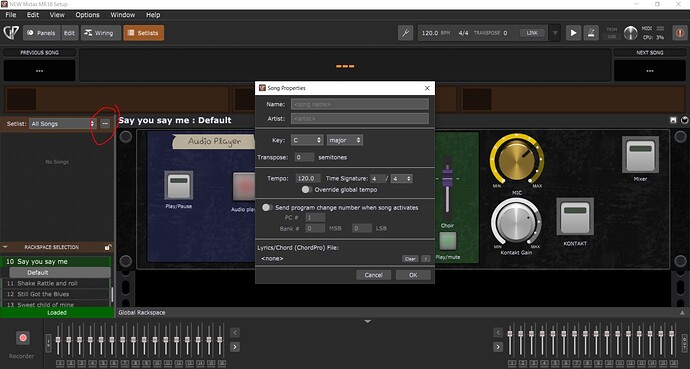690x369 pixels.
Task: Open the Key note dropdown showing C
Action: pos(307,140)
